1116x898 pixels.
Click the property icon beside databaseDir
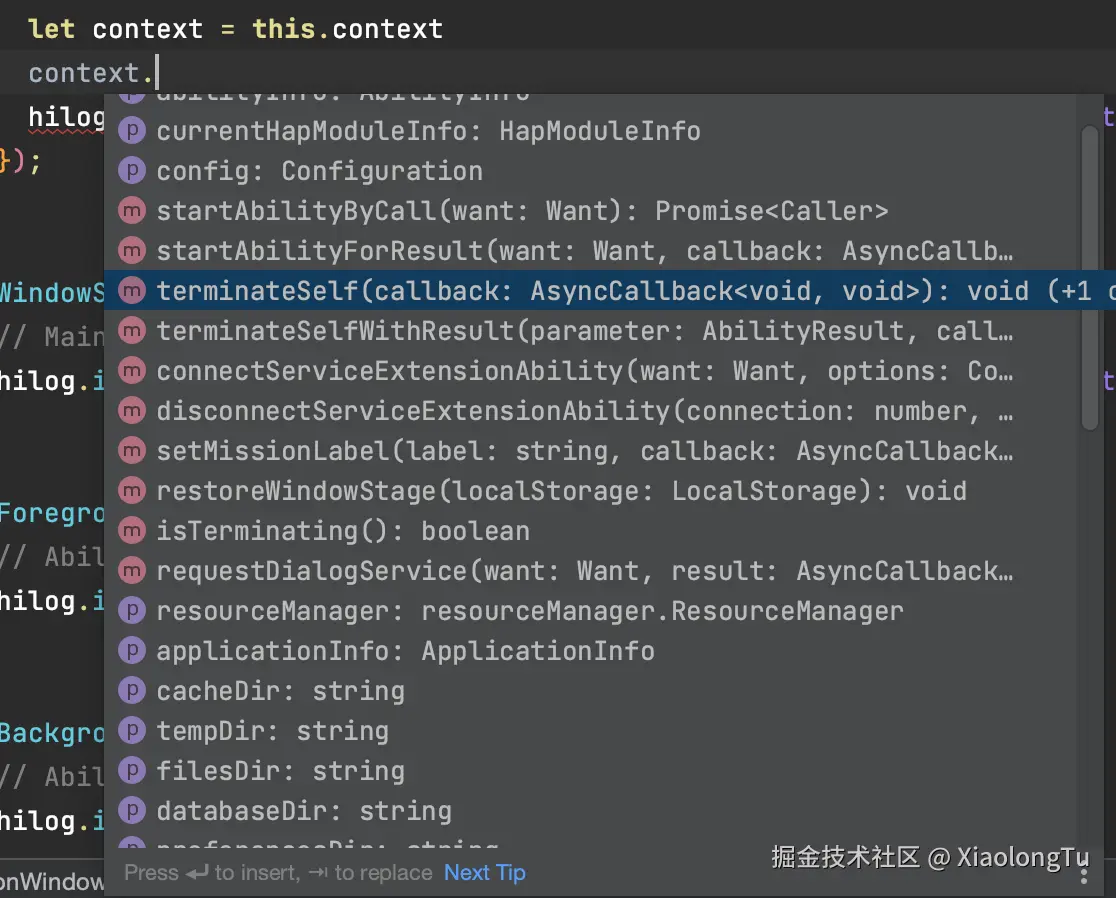(x=132, y=811)
